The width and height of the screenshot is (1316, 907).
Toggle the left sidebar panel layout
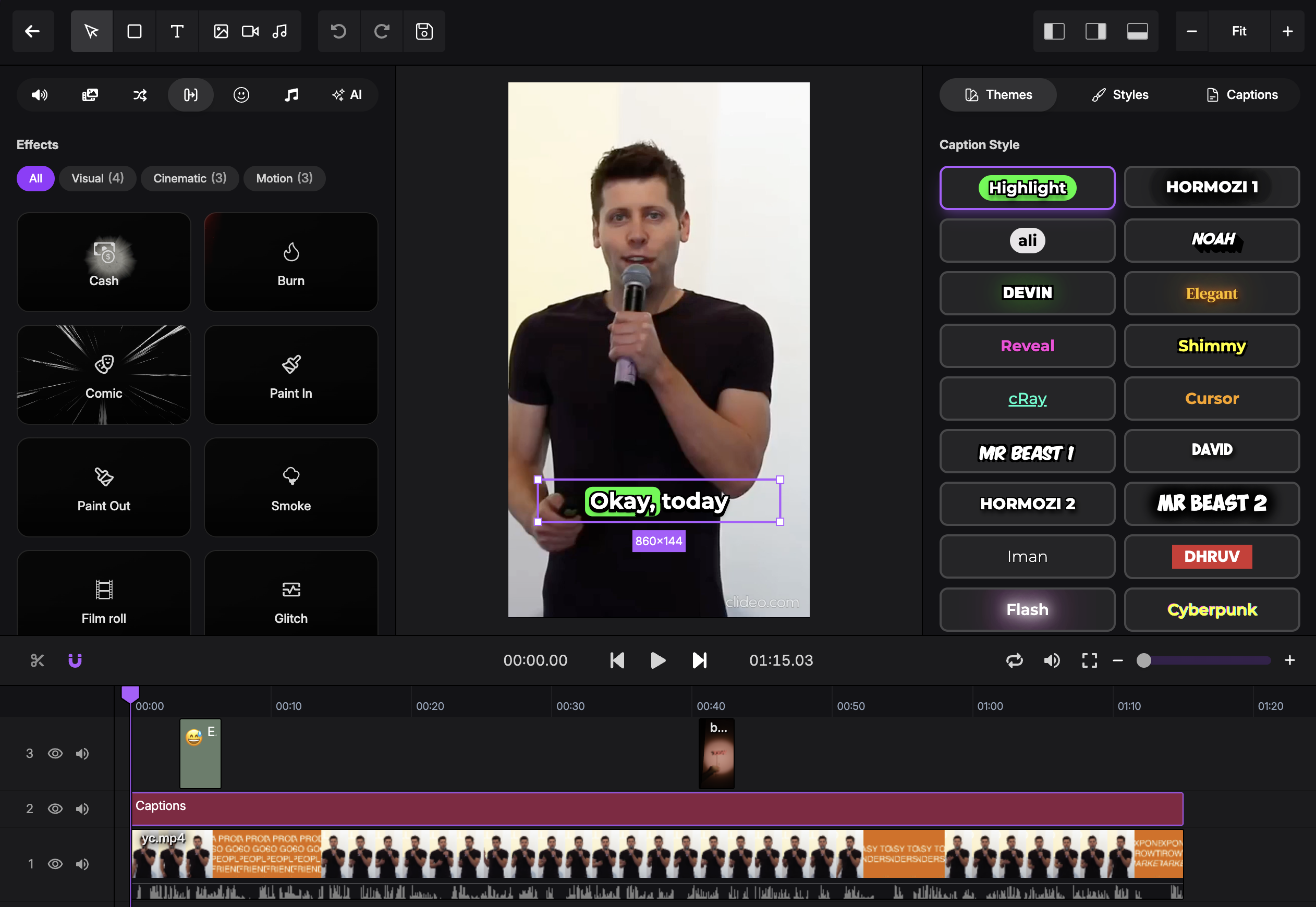coord(1054,31)
